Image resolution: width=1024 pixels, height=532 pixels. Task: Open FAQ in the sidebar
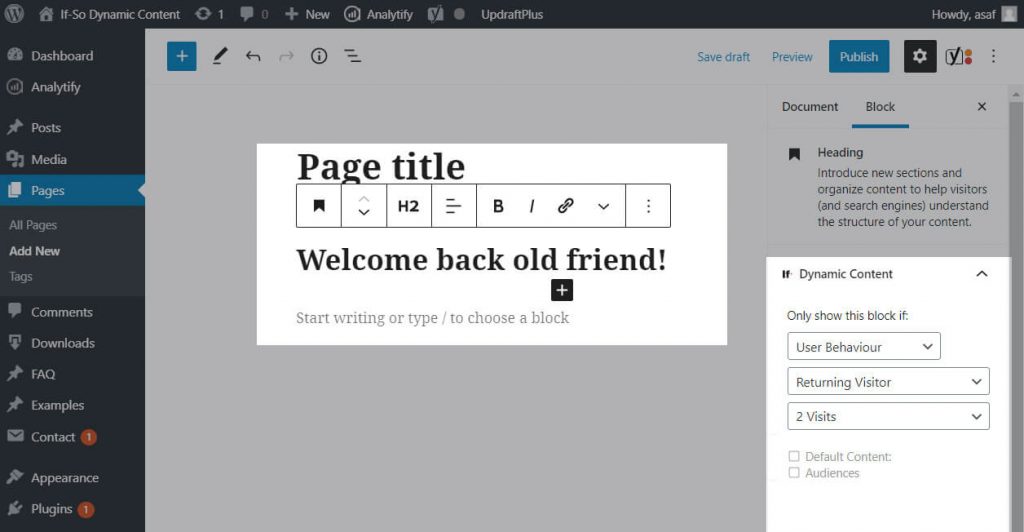tap(72, 374)
